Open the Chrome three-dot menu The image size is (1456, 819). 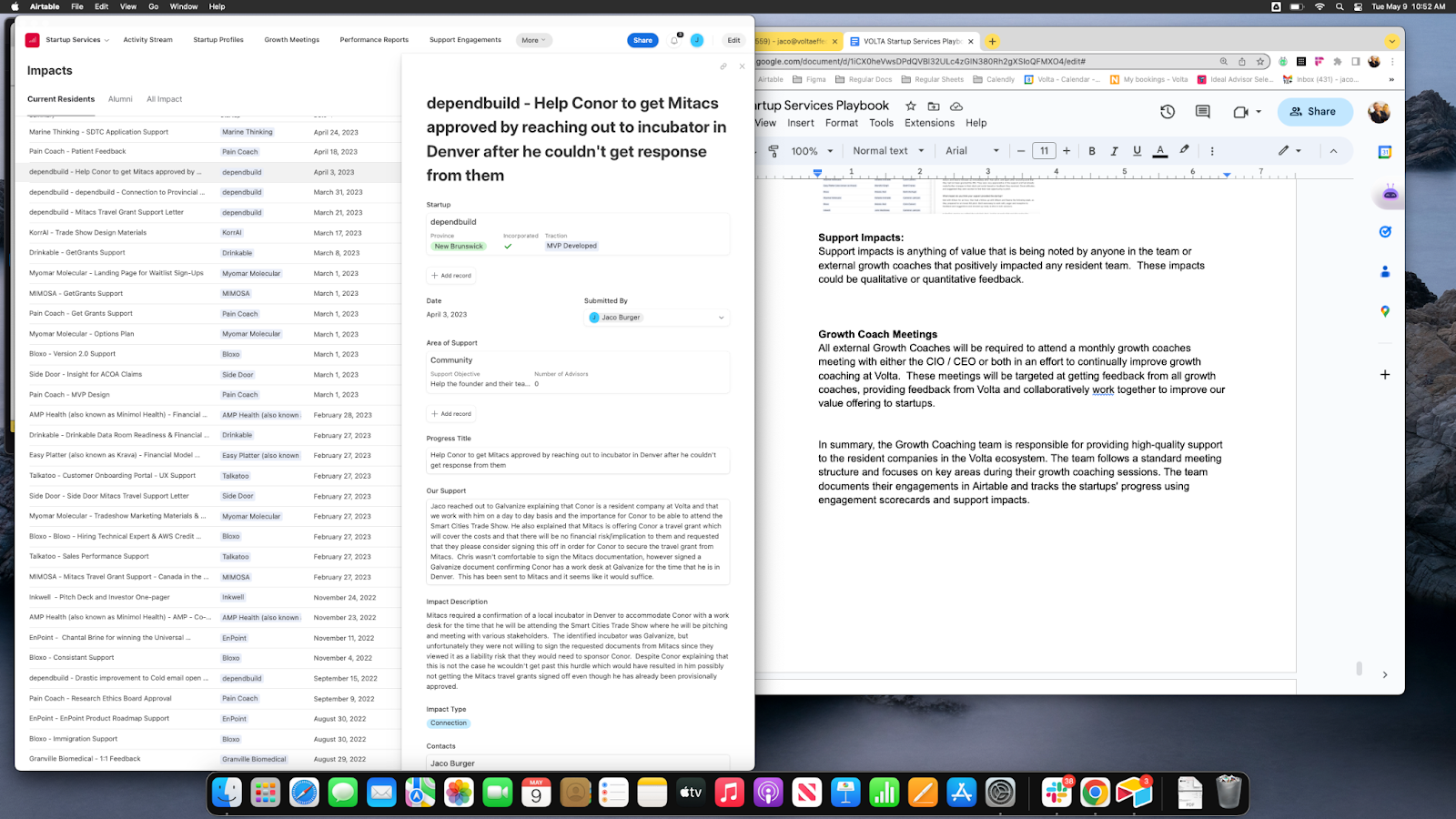tap(1392, 62)
